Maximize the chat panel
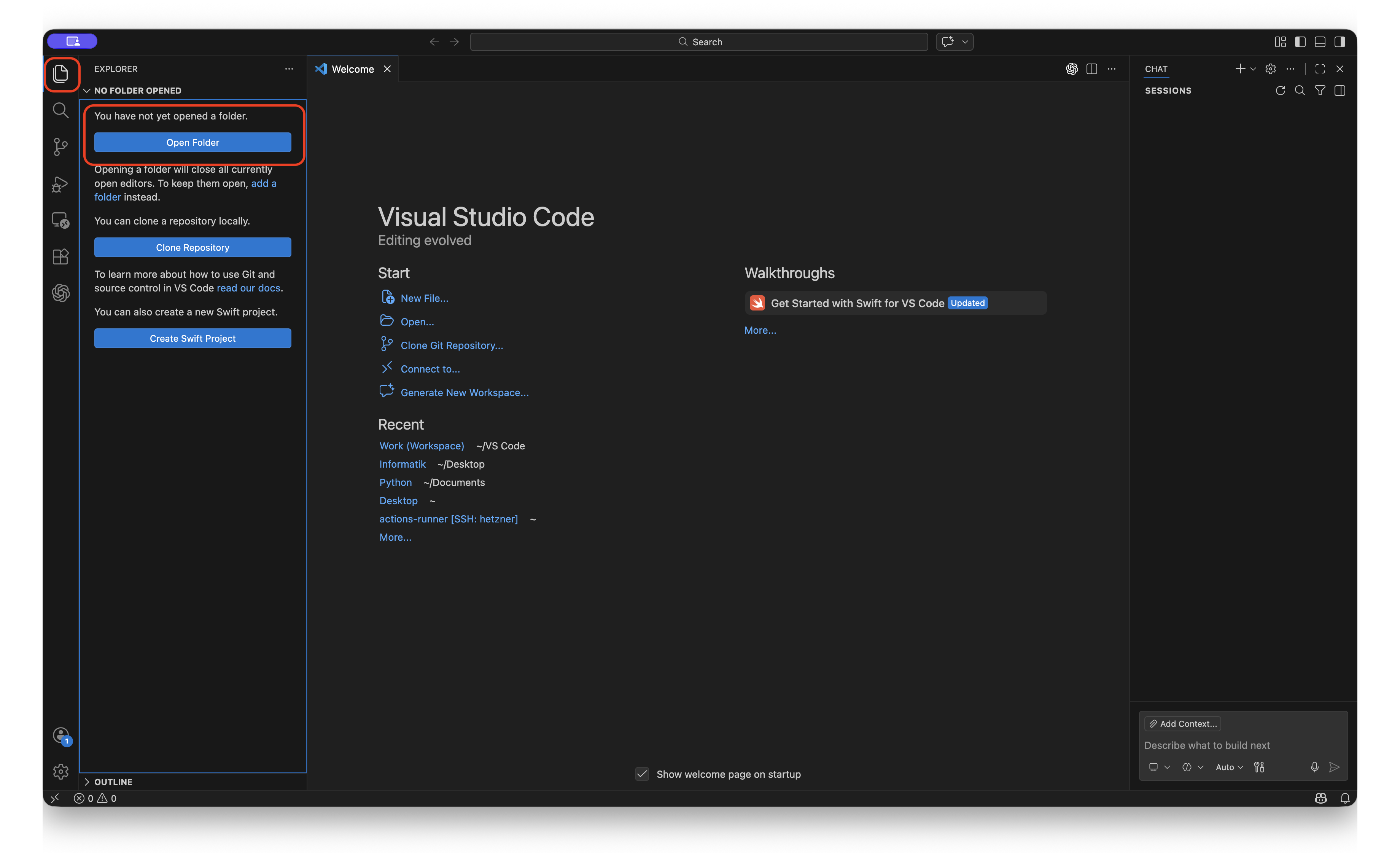Screen dimensions: 1400x863 point(1320,69)
